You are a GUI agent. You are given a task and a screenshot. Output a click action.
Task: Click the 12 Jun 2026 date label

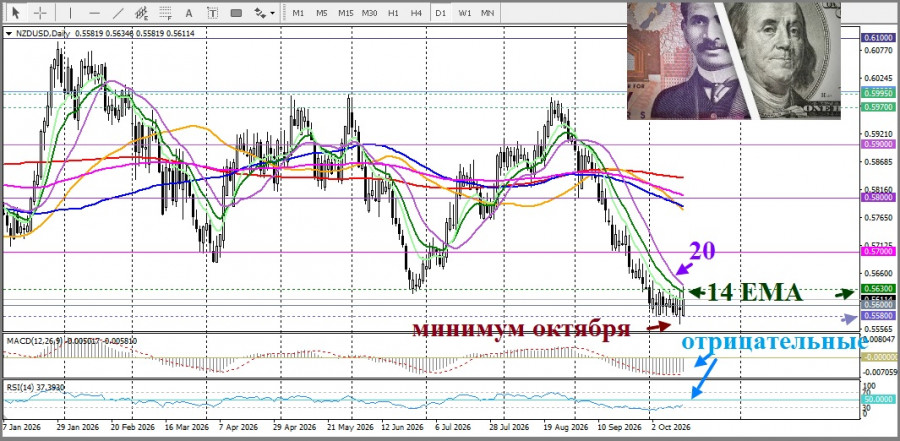tap(401, 427)
